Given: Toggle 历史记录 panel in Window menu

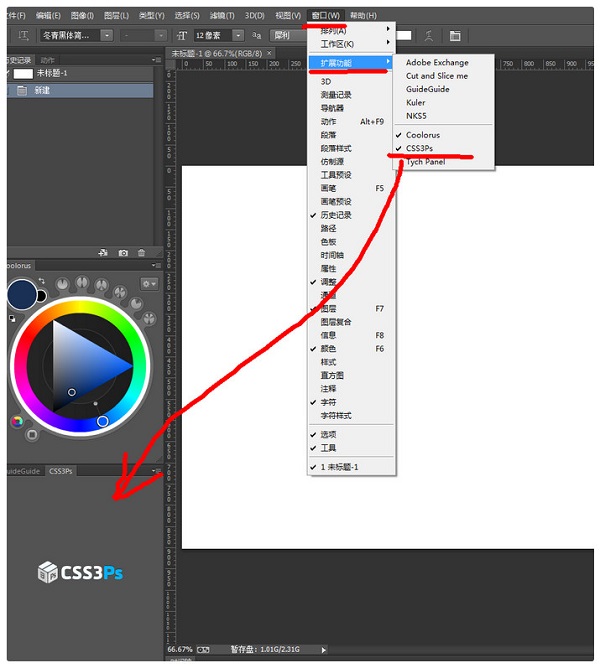Looking at the screenshot, I should coord(350,215).
